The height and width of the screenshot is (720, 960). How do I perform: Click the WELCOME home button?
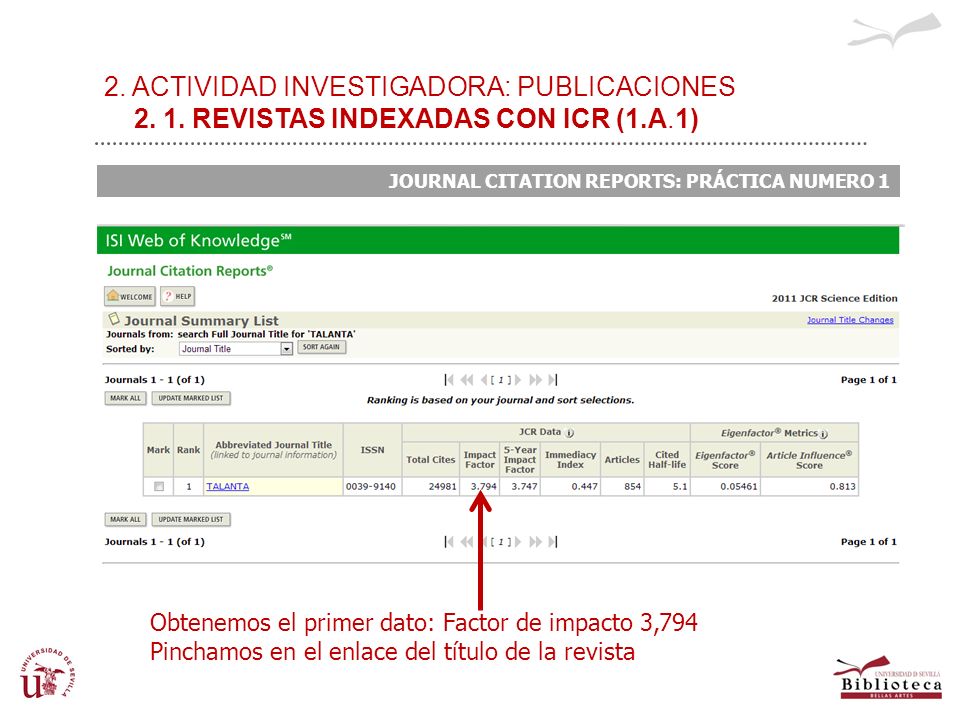(130, 296)
